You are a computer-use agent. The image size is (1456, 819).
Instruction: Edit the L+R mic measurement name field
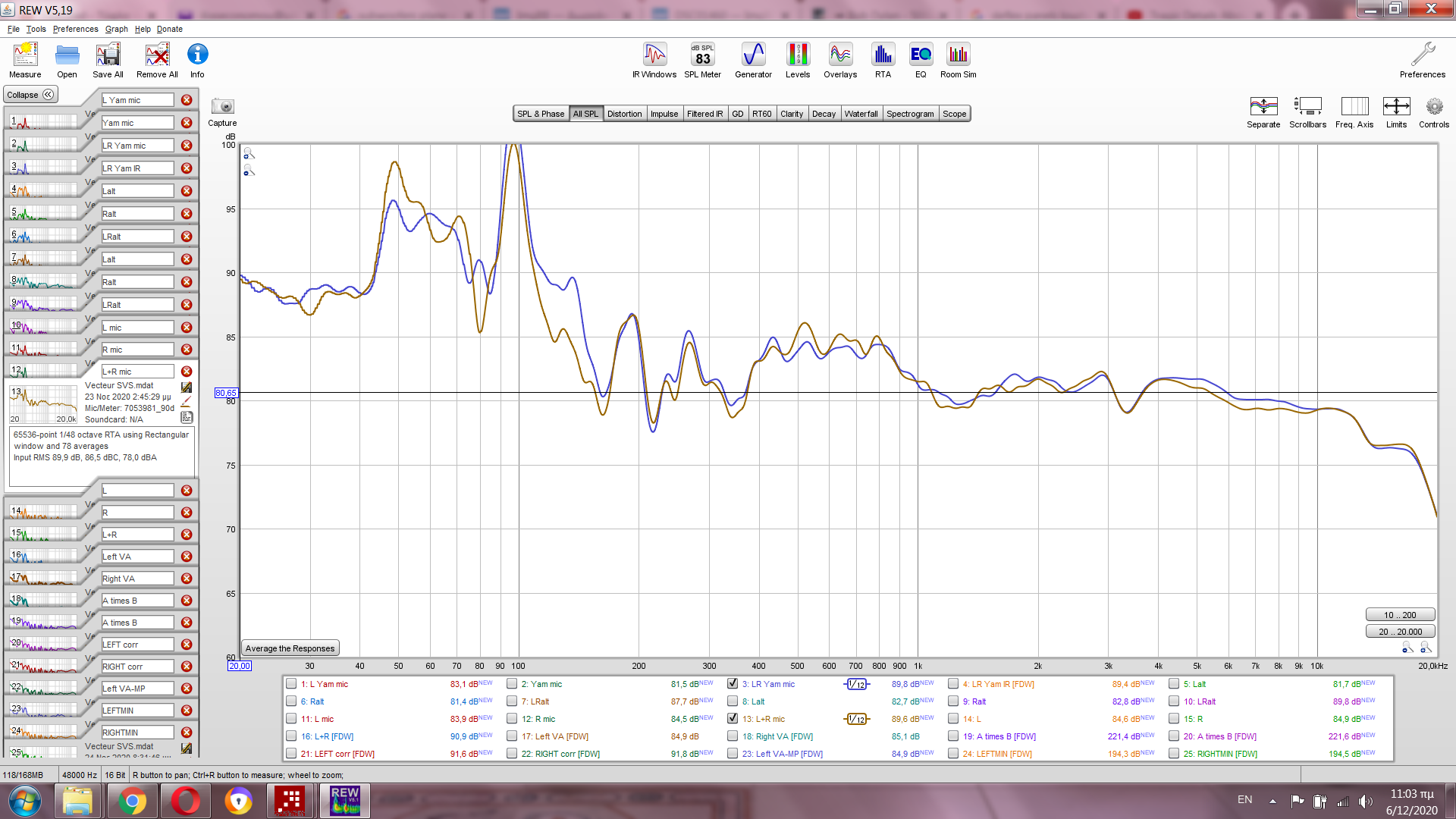(137, 372)
